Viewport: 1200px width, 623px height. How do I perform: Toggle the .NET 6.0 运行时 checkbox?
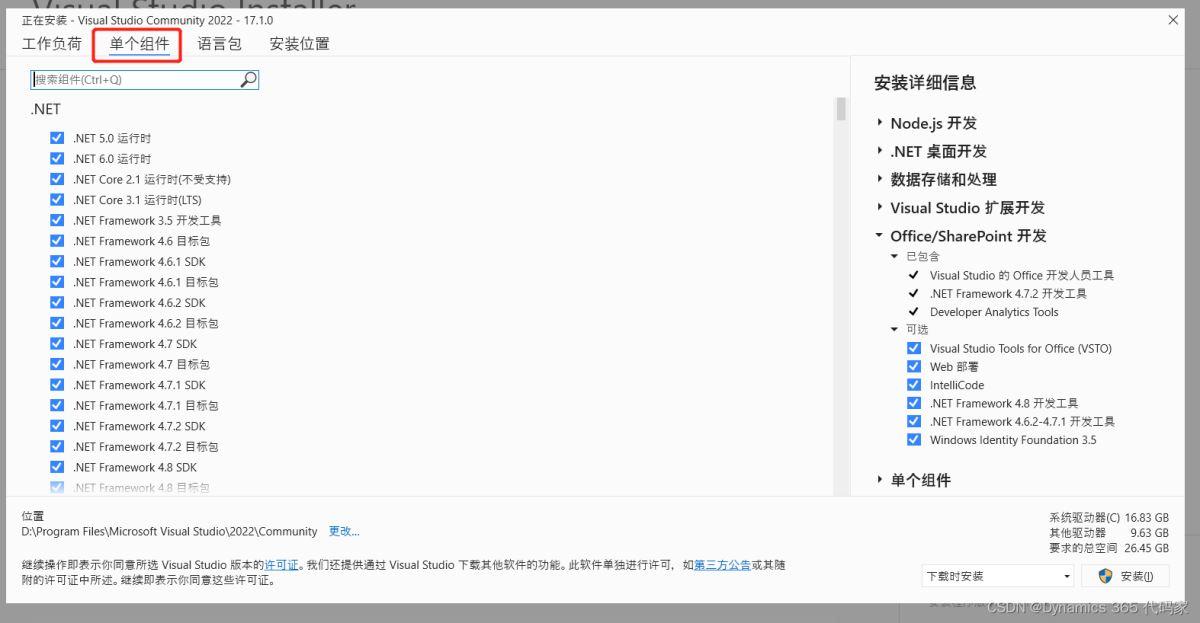[57, 159]
